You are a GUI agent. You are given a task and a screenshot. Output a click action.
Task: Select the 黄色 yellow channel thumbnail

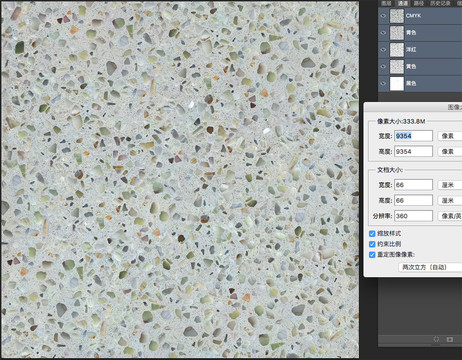397,67
